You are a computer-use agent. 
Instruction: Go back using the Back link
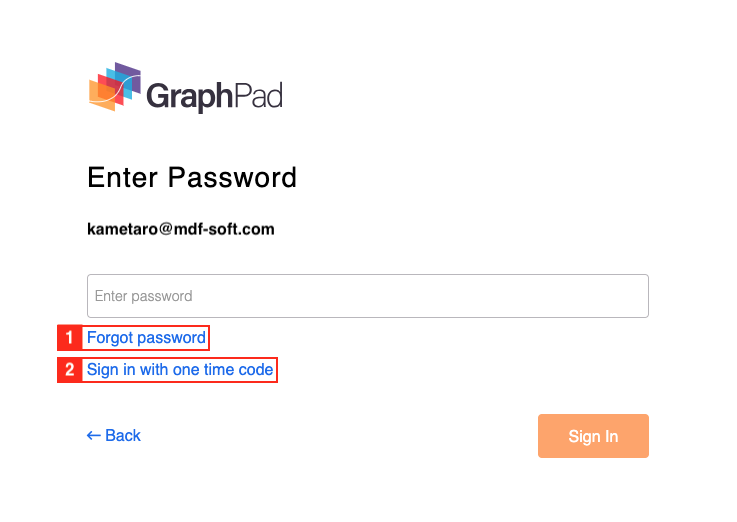coord(114,436)
